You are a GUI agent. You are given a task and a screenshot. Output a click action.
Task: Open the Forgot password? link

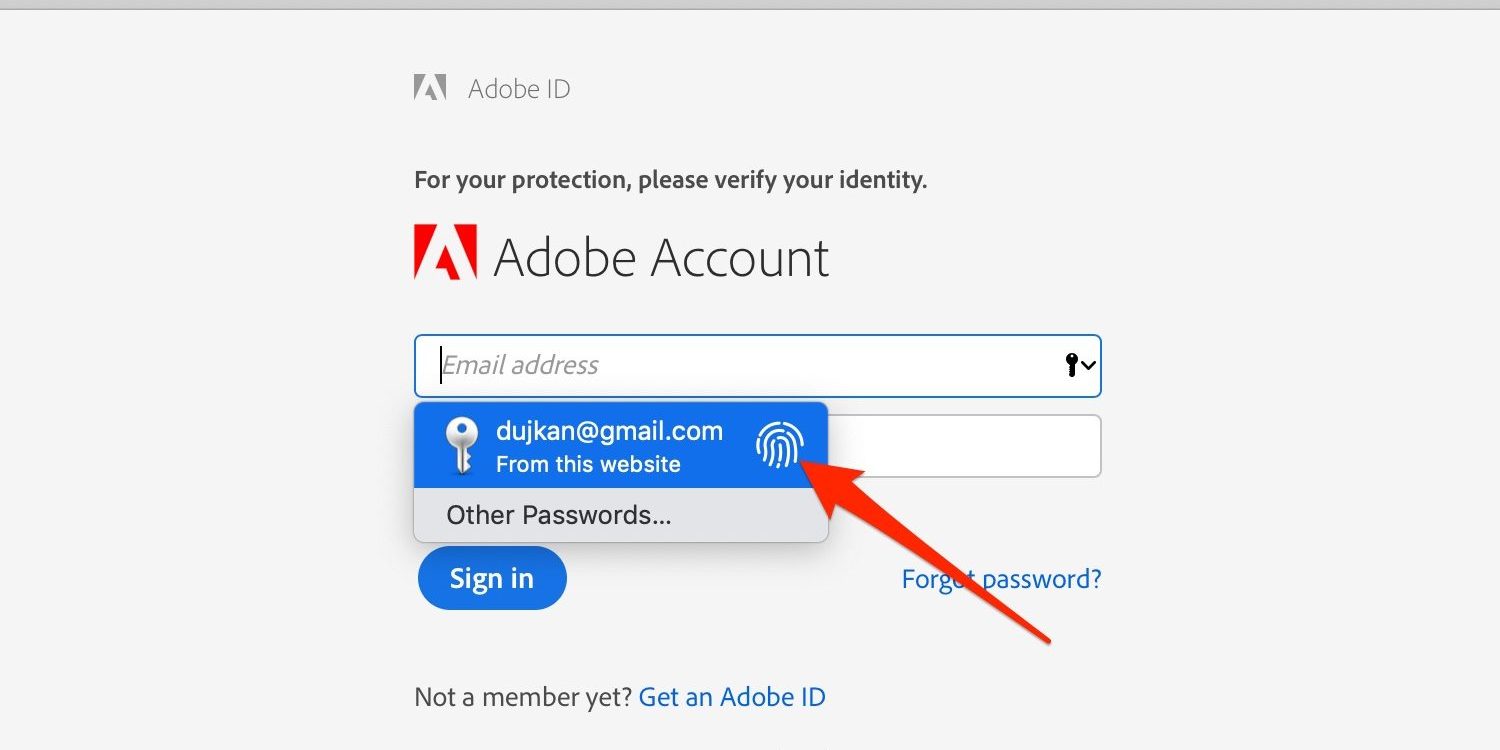pos(1001,579)
